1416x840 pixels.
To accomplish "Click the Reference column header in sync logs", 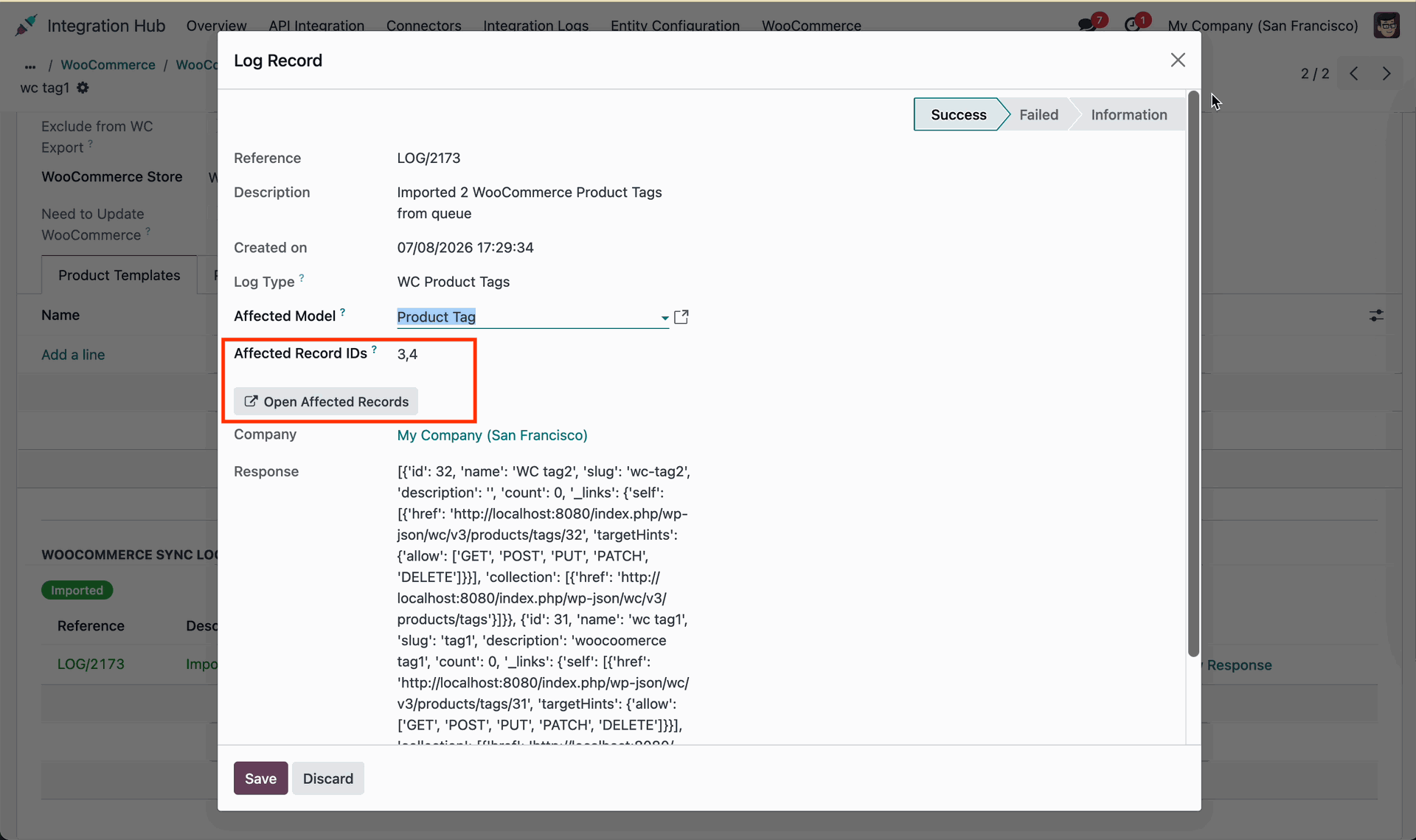I will 91,625.
